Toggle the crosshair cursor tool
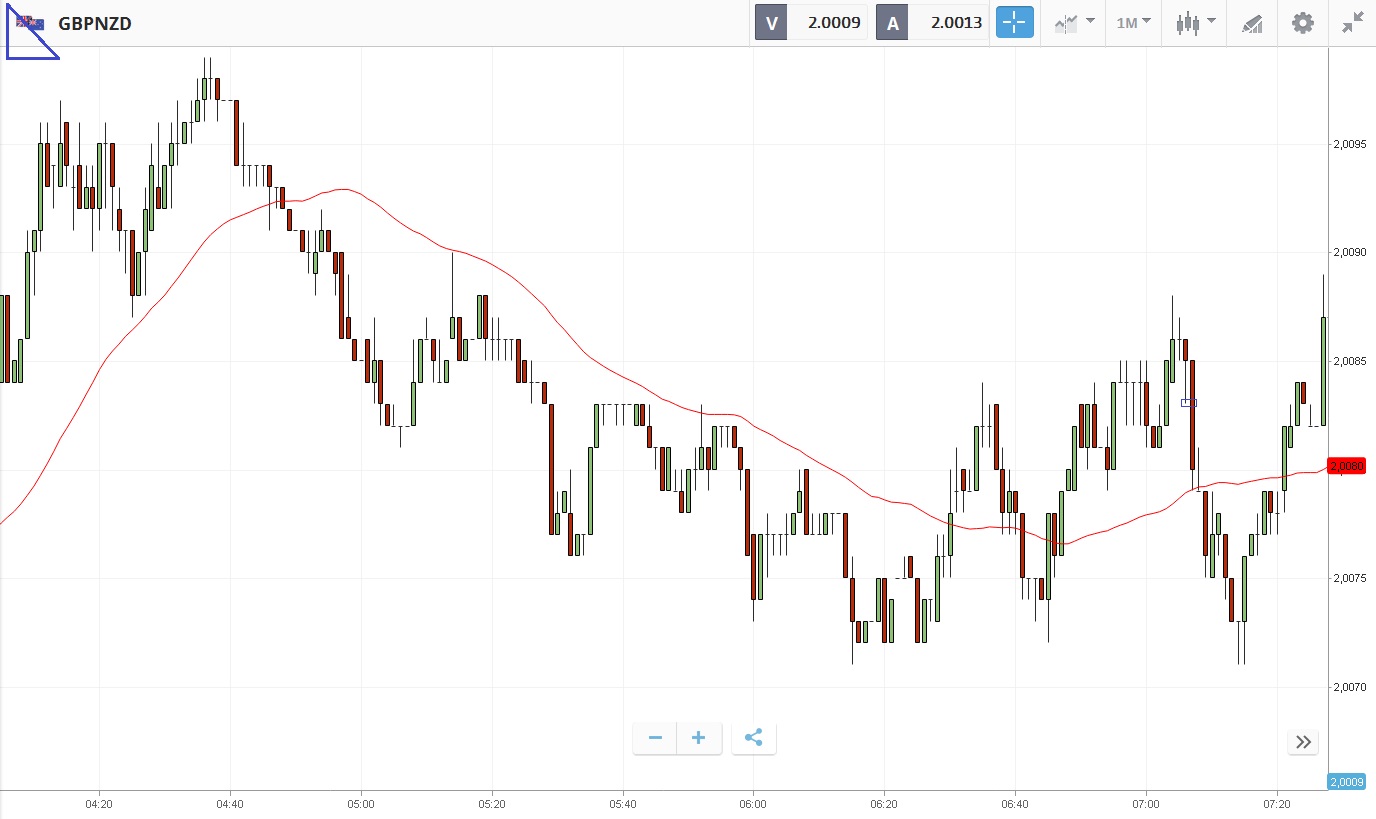Screen dimensions: 1376x819 pos(1014,22)
